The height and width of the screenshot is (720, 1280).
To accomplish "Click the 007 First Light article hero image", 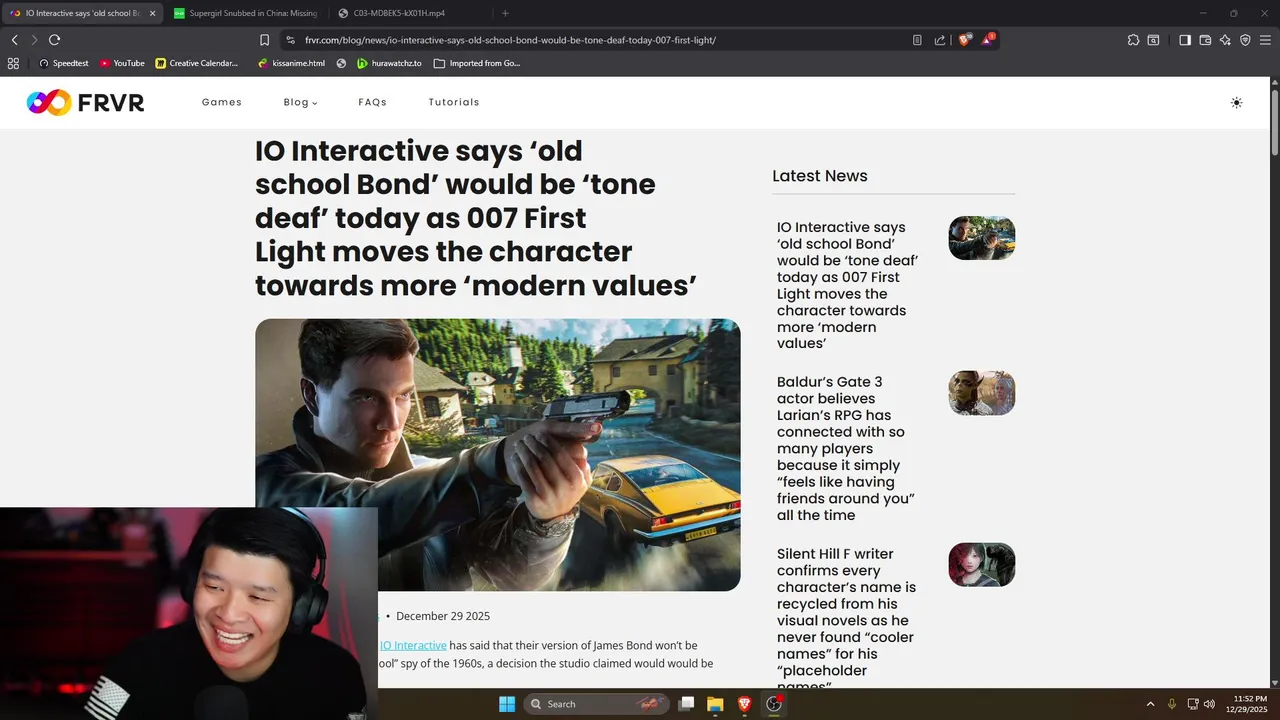I will pos(498,454).
